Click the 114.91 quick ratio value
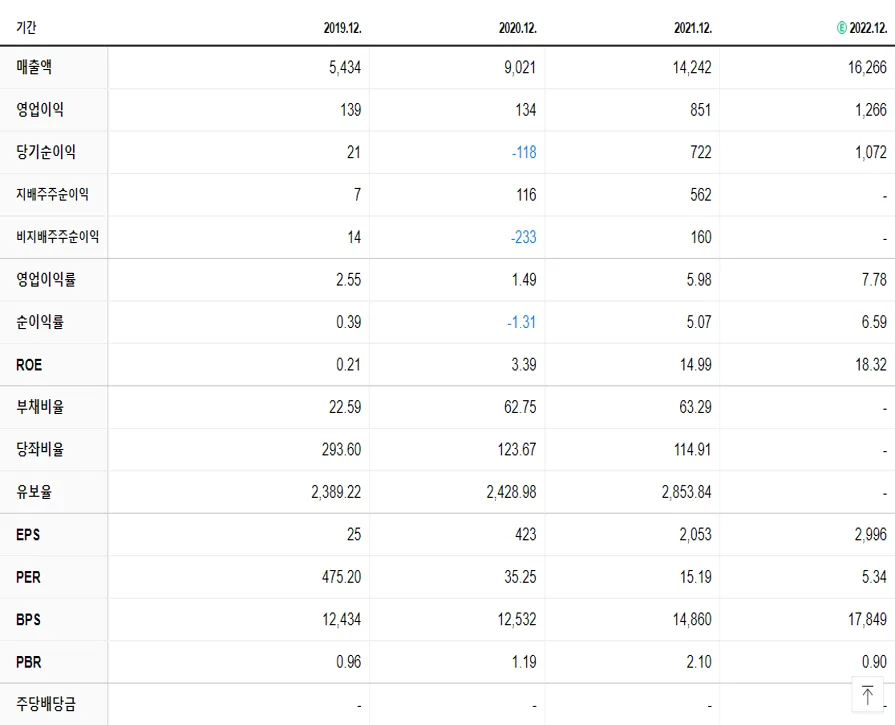895x725 pixels. (692, 449)
